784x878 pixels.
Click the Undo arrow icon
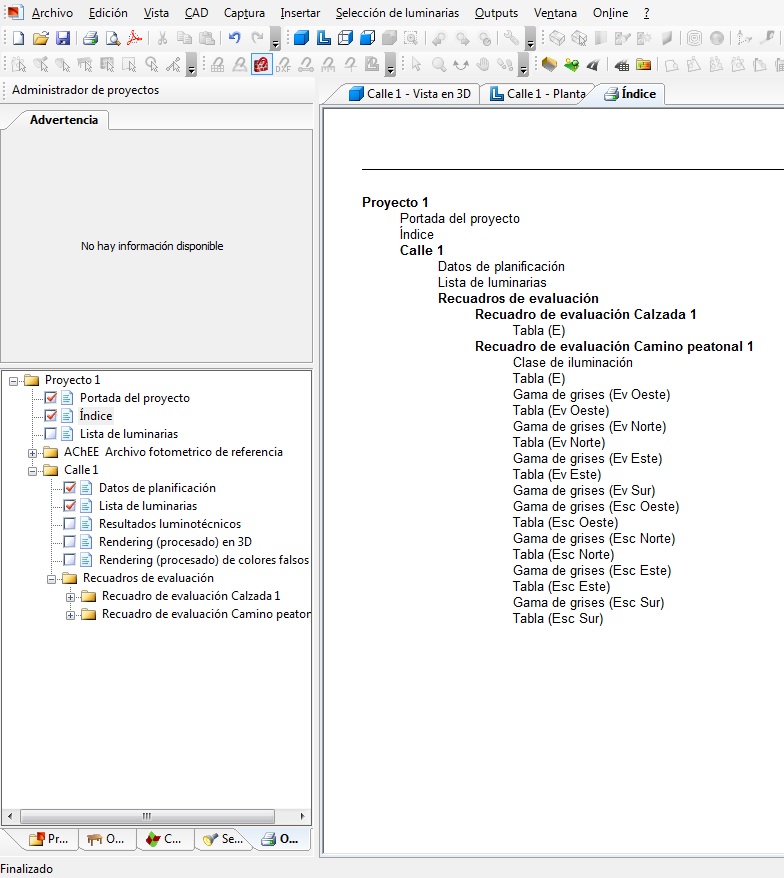coord(235,39)
